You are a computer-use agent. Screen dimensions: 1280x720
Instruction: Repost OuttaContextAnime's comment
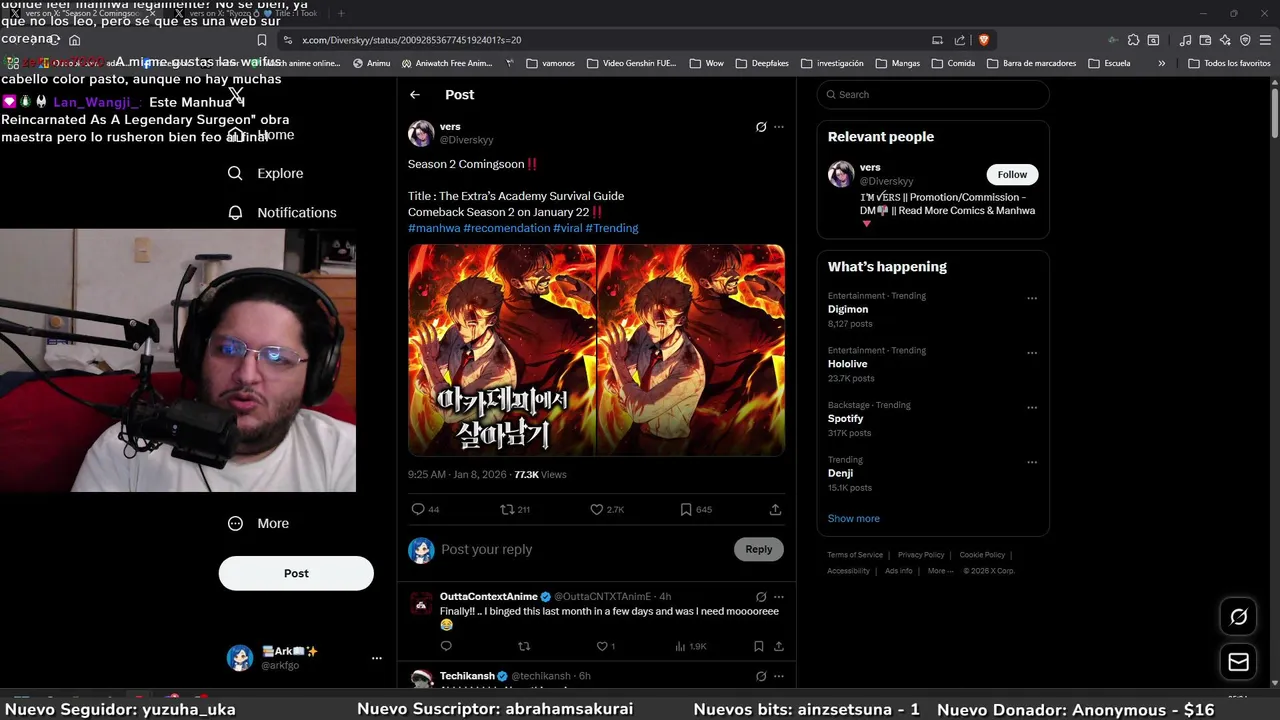click(x=524, y=647)
